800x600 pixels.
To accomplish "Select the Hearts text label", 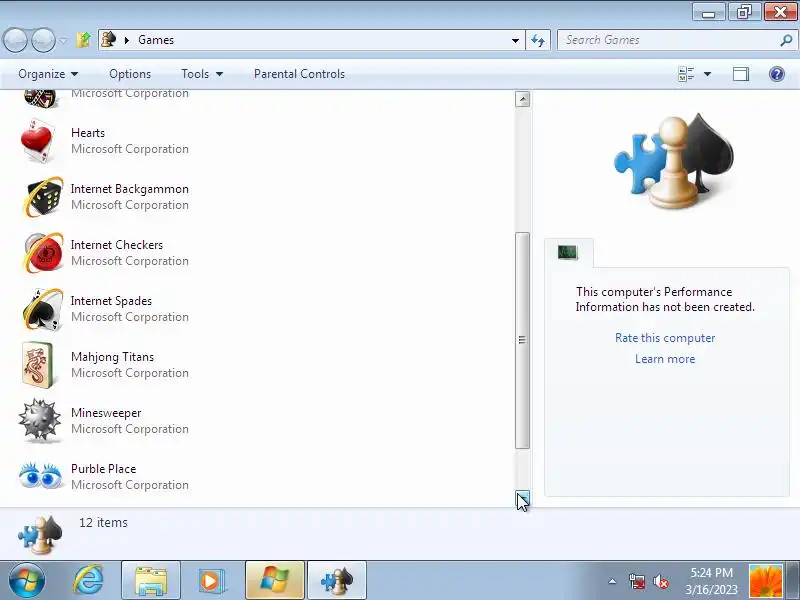I will tap(88, 133).
